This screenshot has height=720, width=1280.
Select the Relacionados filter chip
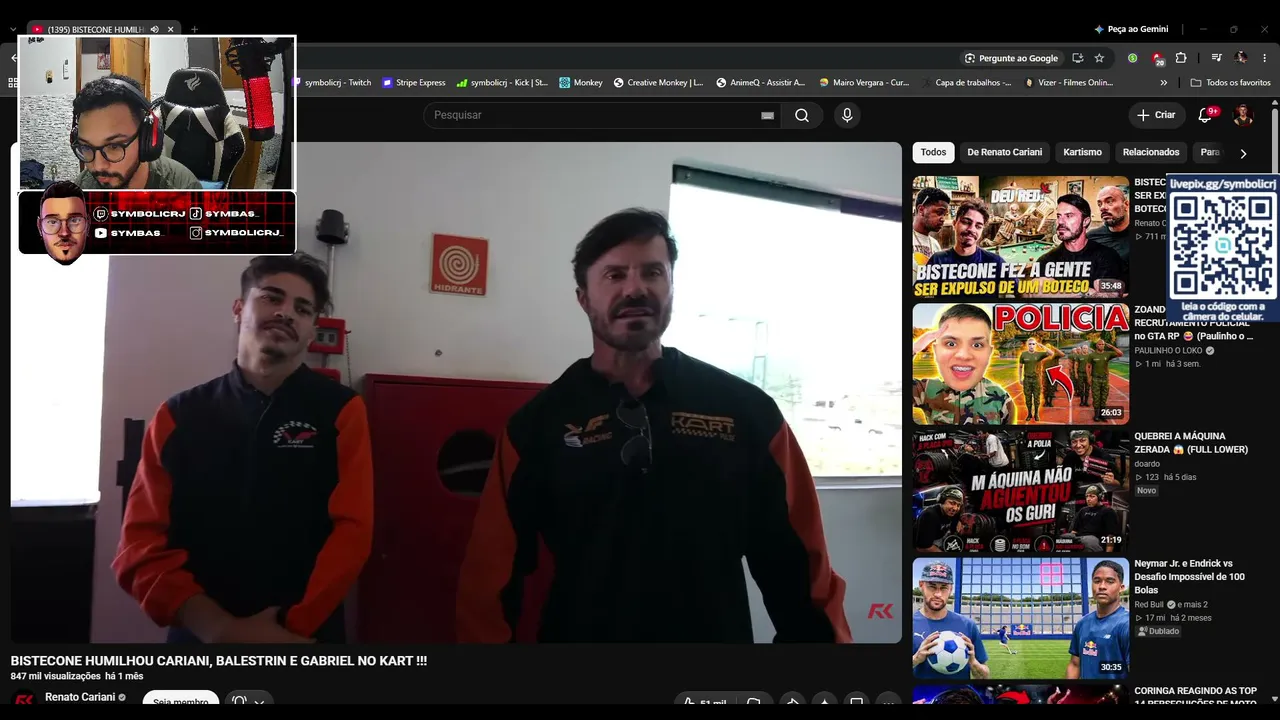tap(1151, 152)
